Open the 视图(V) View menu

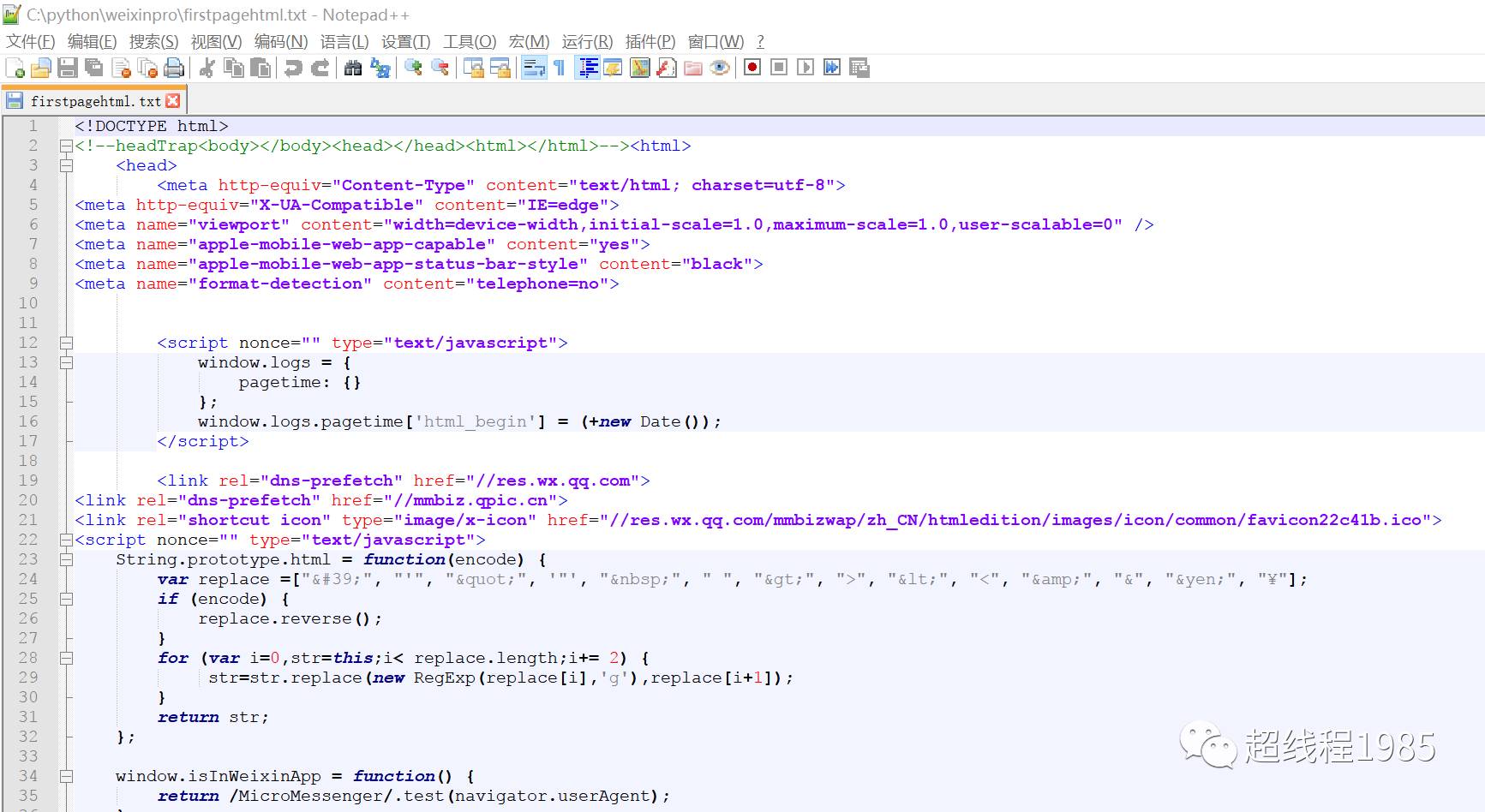[216, 41]
